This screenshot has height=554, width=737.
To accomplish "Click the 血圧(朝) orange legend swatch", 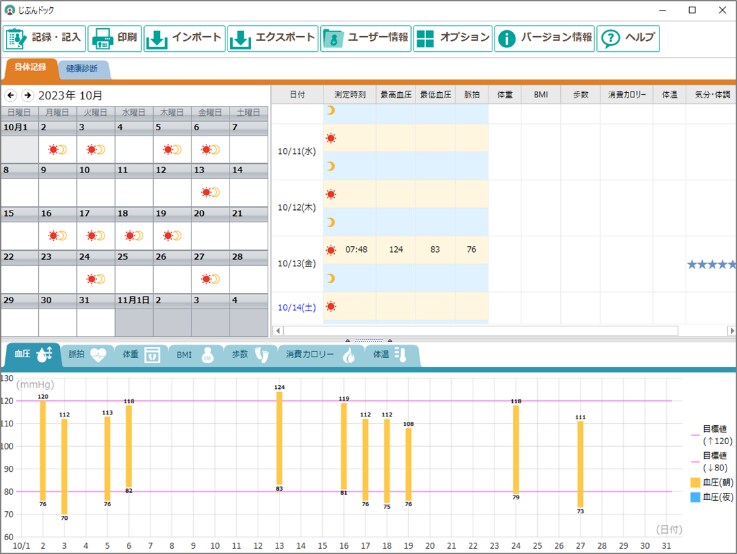I will click(695, 483).
